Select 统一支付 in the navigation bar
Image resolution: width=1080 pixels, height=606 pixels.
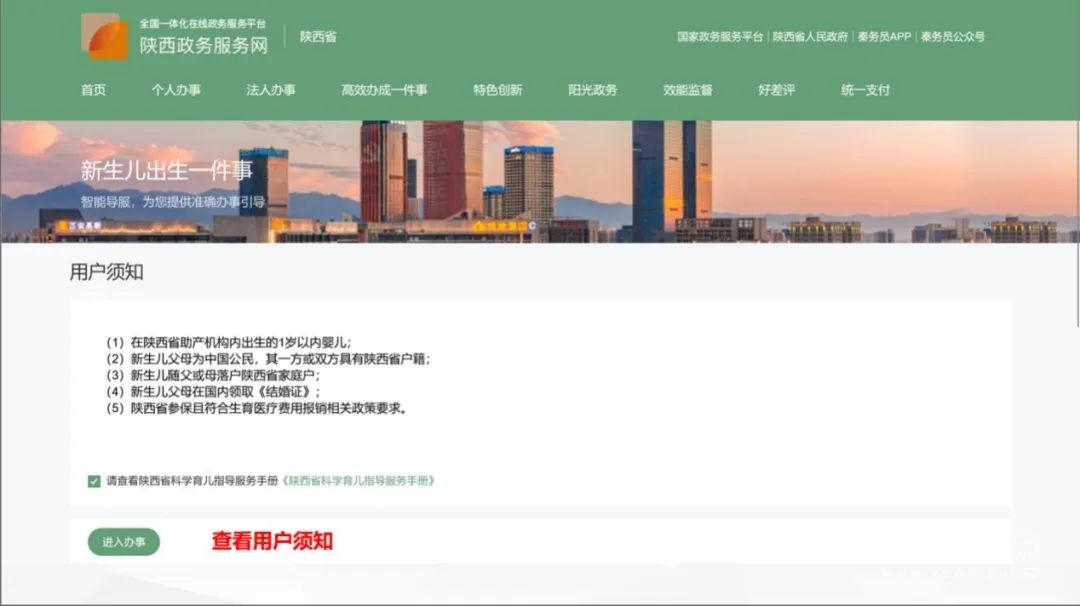866,90
